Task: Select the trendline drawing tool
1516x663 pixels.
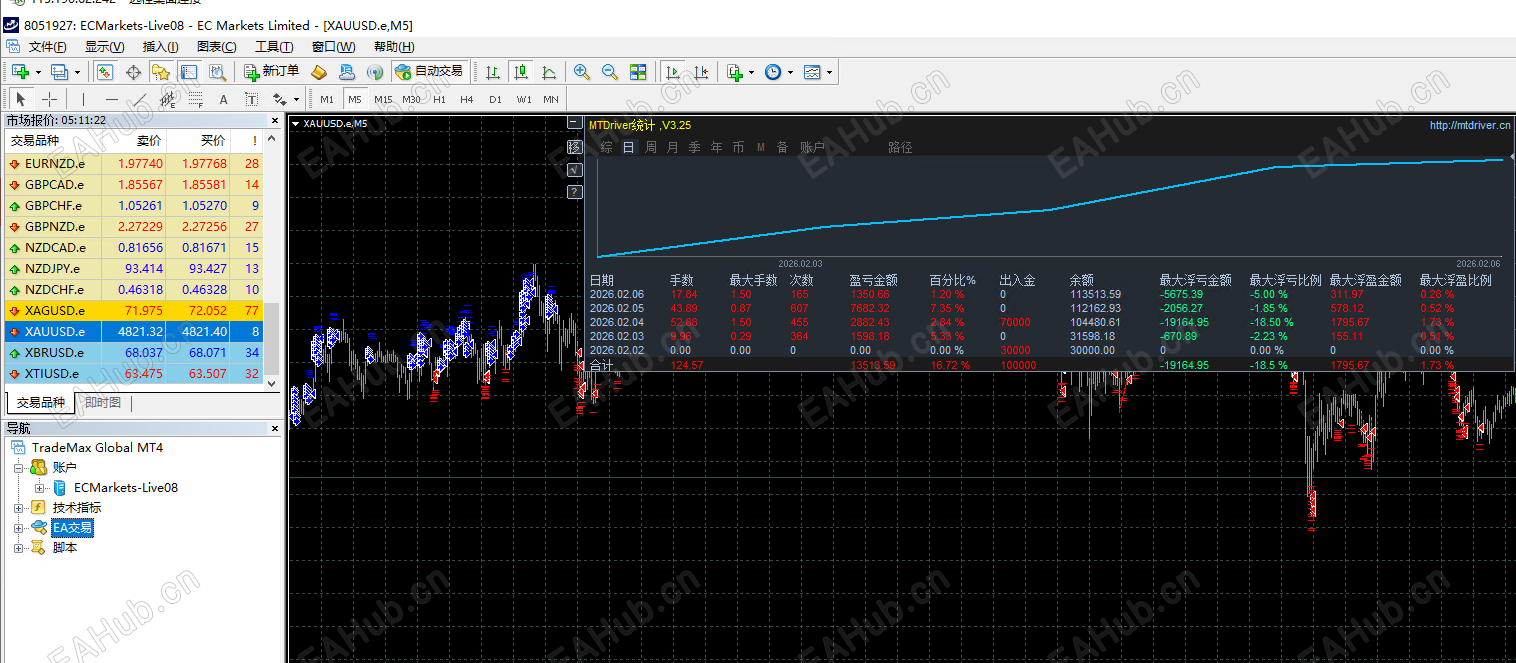Action: click(139, 99)
